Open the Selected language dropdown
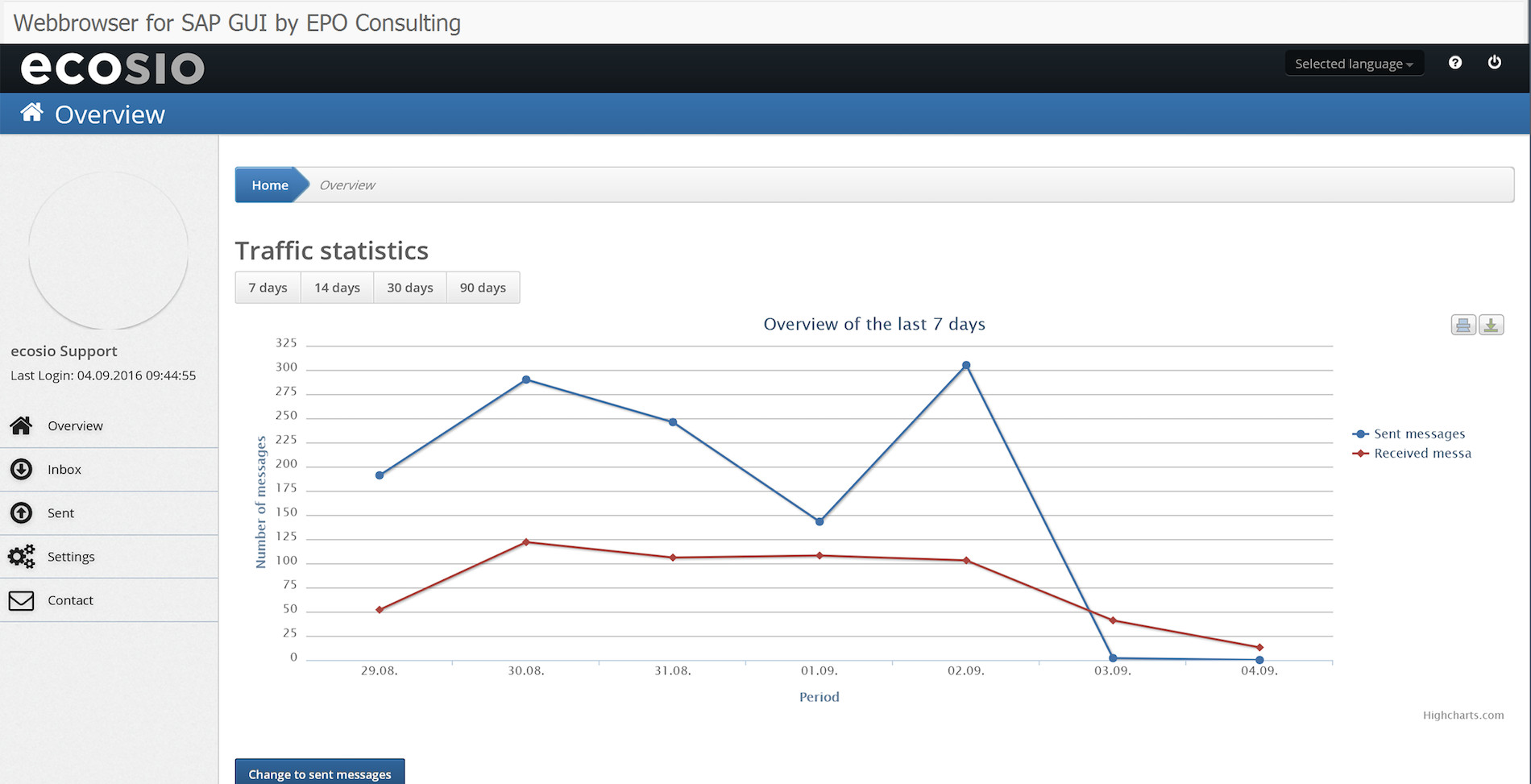Viewport: 1531px width, 784px height. pyautogui.click(x=1354, y=64)
